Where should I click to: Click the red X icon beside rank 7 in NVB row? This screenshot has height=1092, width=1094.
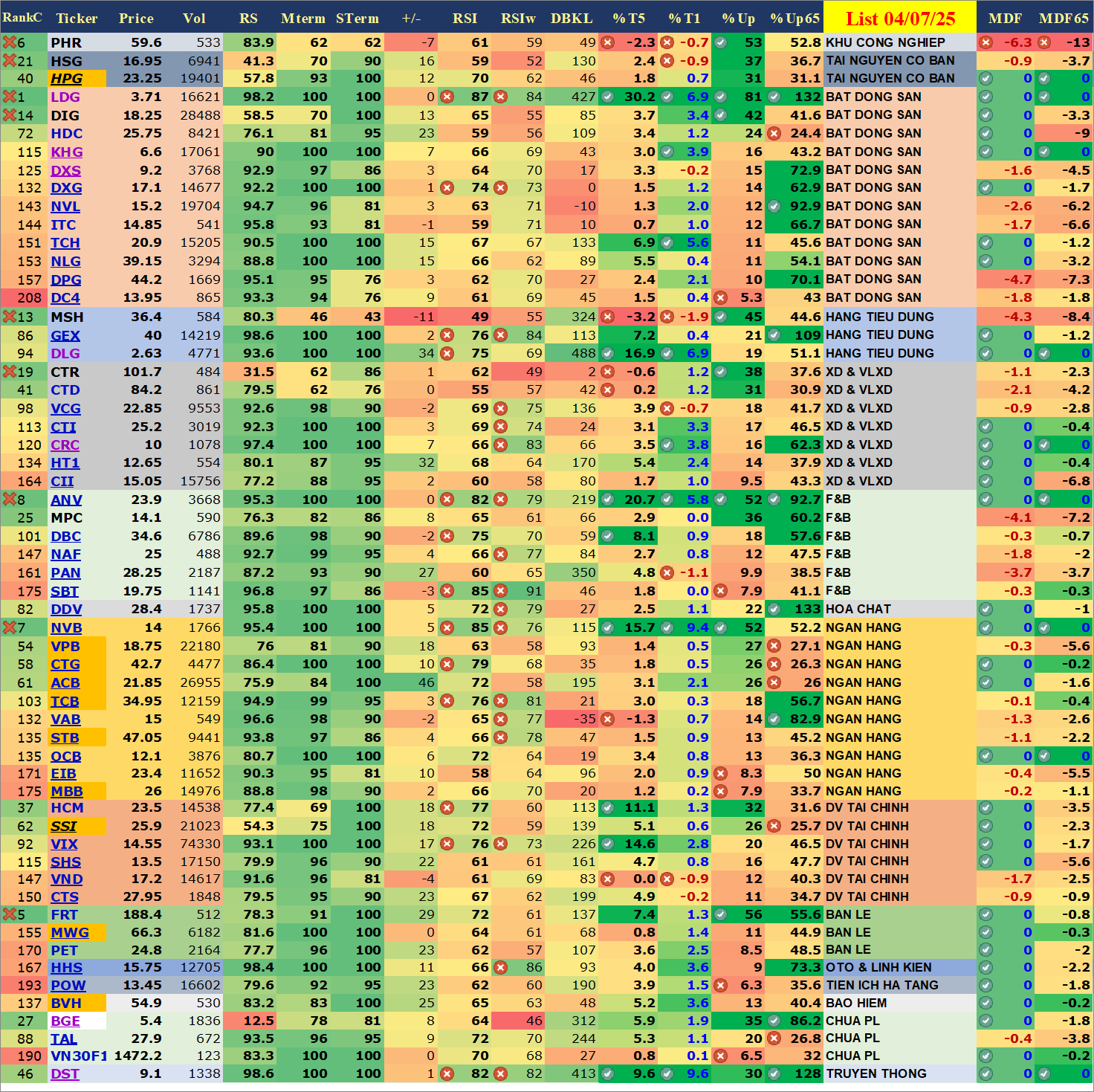tap(9, 627)
